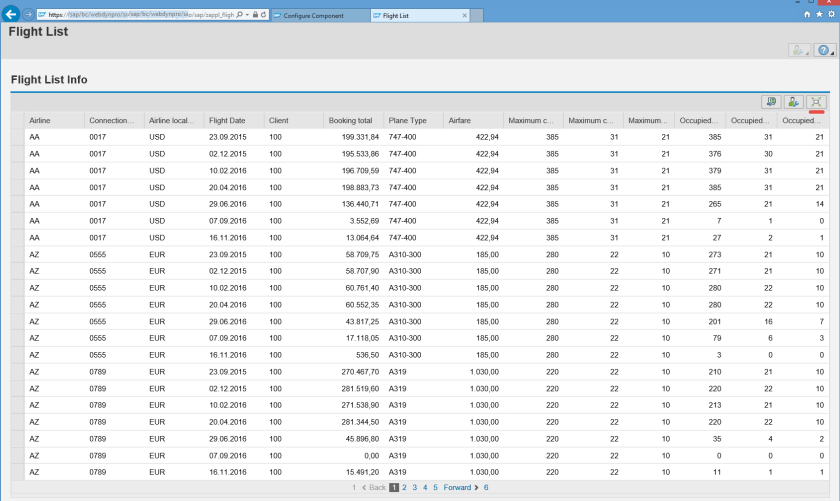This screenshot has height=501, width=840.
Task: Click the Airline column header
Action: point(41,120)
